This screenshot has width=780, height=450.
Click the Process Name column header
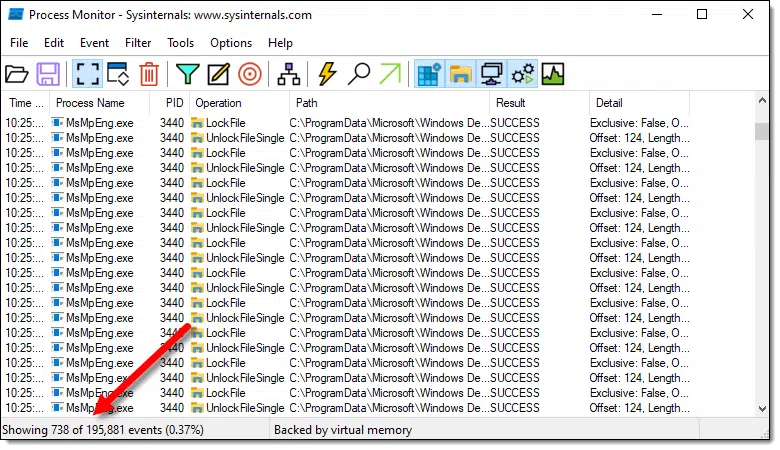click(x=99, y=103)
